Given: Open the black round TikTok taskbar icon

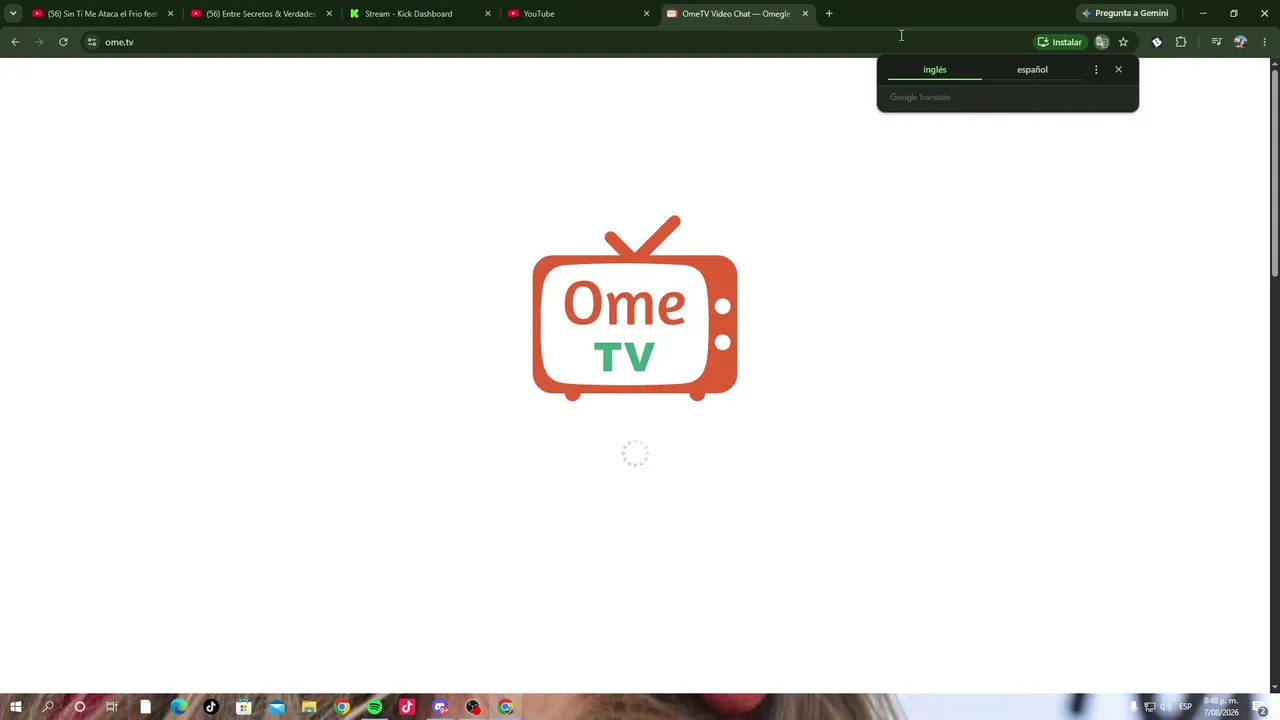Looking at the screenshot, I should click(211, 707).
